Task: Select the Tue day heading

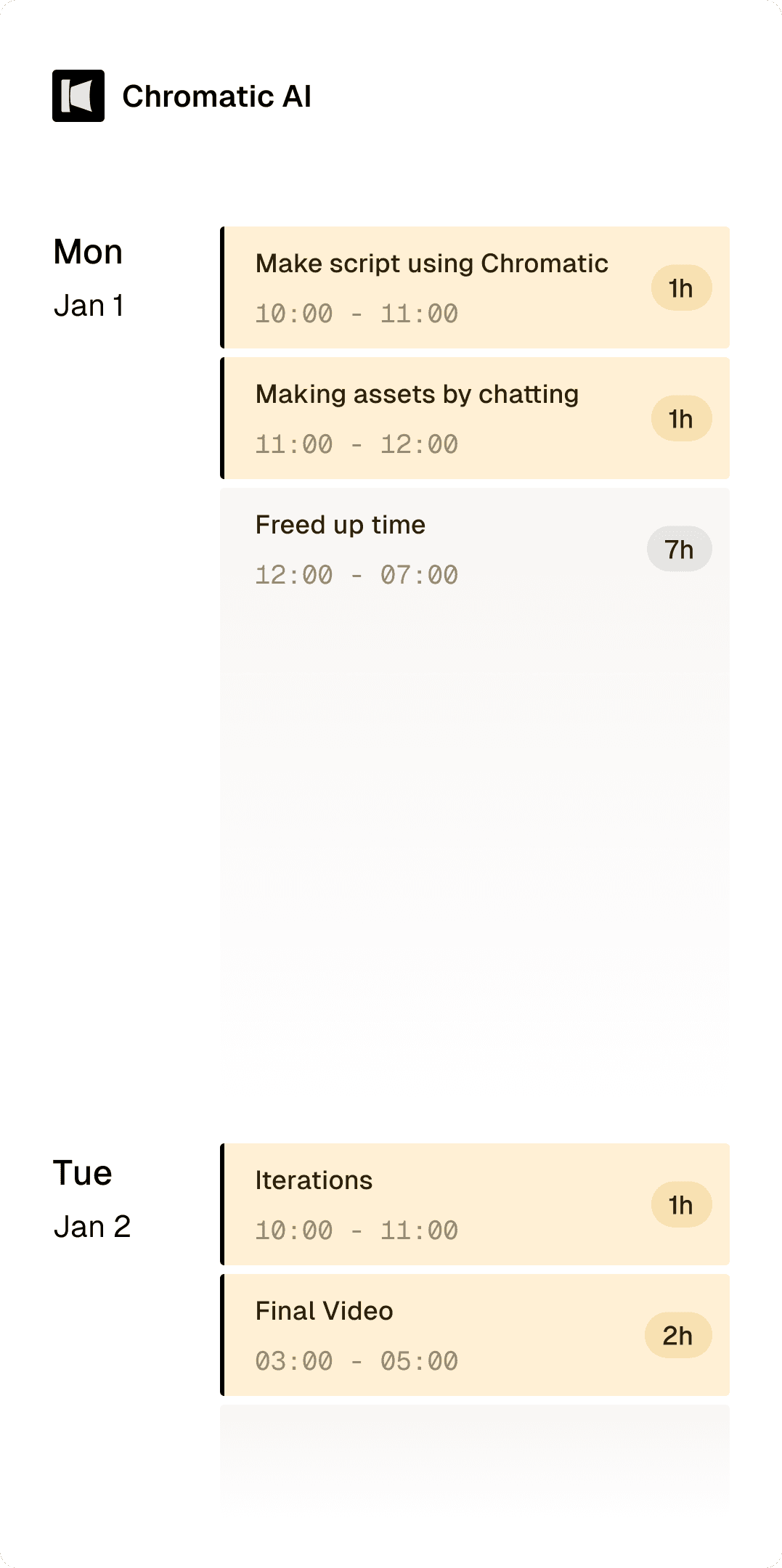Action: tap(83, 1173)
